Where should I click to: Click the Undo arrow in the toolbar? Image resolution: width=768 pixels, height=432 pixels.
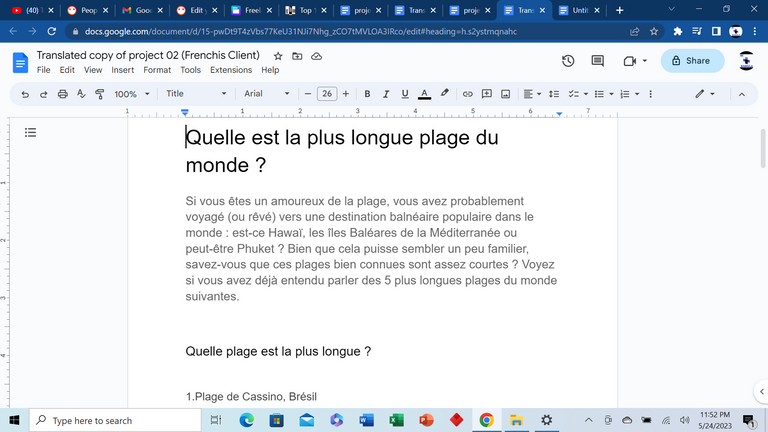(x=24, y=94)
